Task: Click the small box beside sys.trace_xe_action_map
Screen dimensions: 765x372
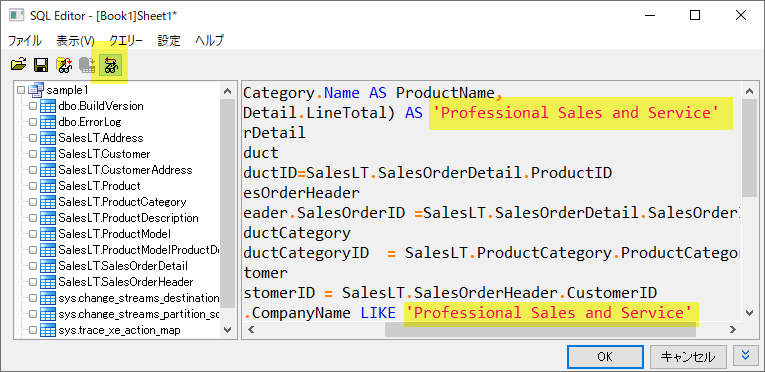Action: (33, 330)
